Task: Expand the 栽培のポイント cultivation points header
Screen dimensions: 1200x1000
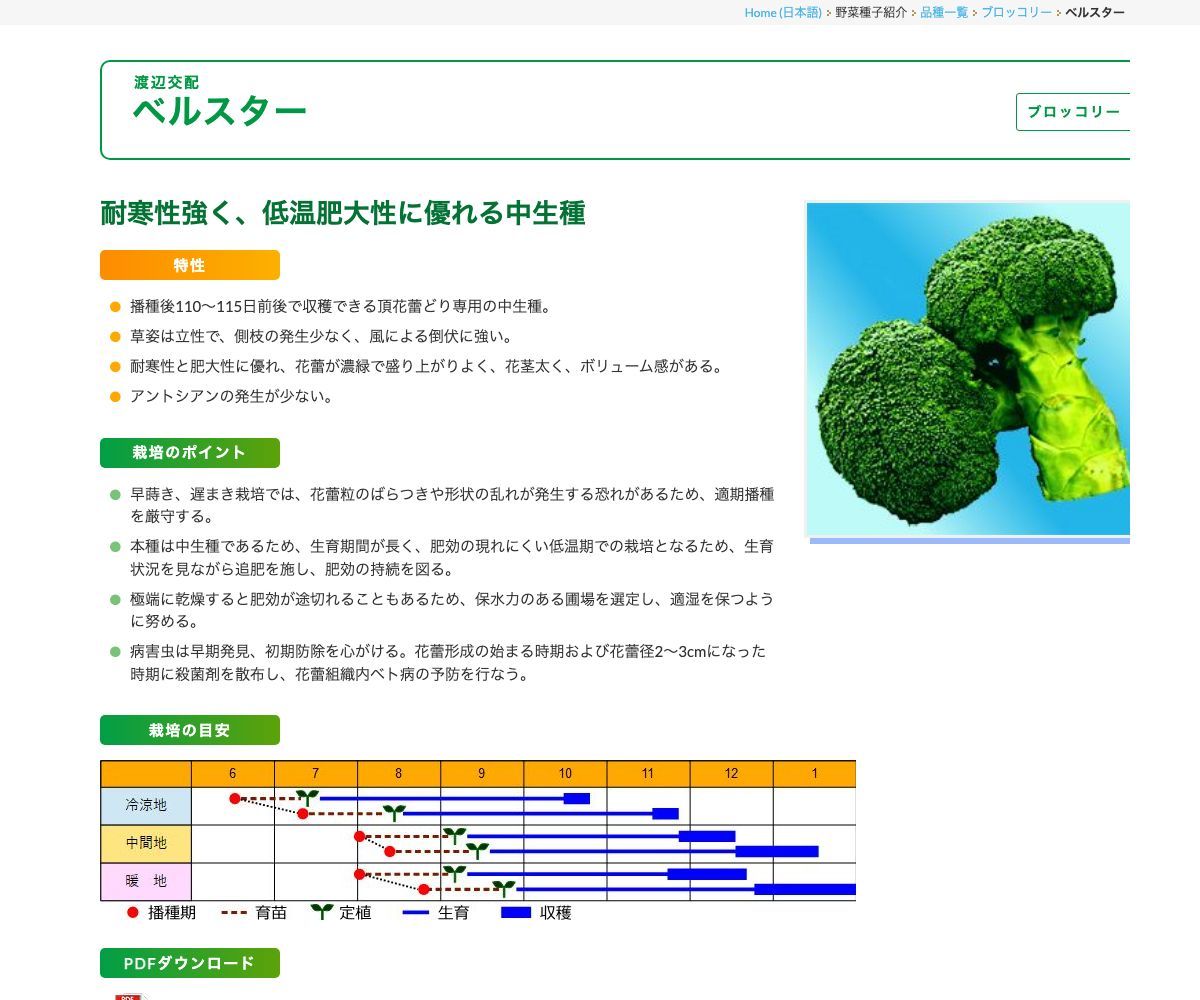Action: [189, 452]
